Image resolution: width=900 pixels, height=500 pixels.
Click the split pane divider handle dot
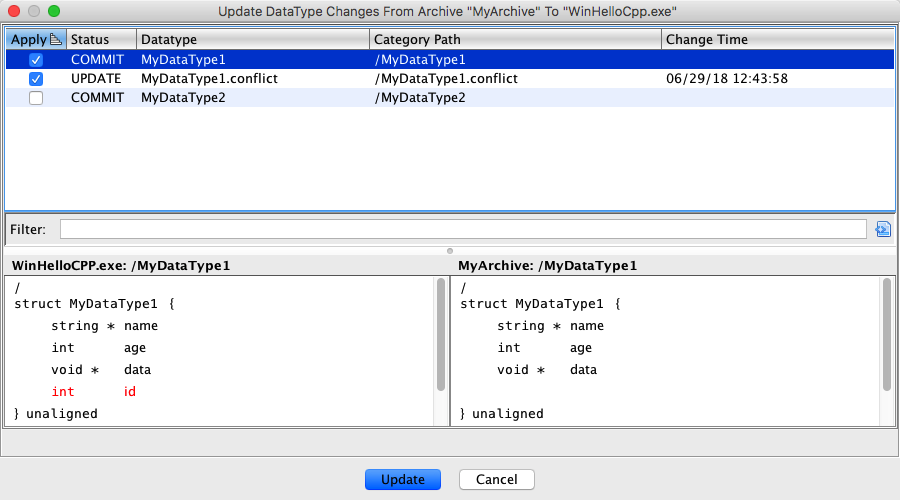(450, 250)
